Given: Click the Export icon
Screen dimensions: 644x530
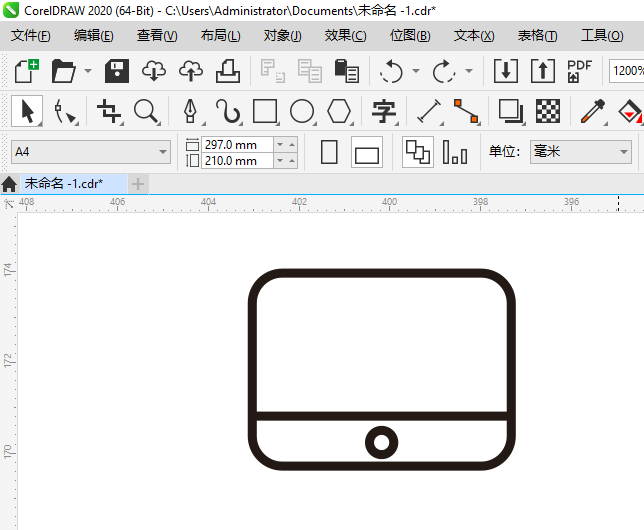Looking at the screenshot, I should [543, 71].
